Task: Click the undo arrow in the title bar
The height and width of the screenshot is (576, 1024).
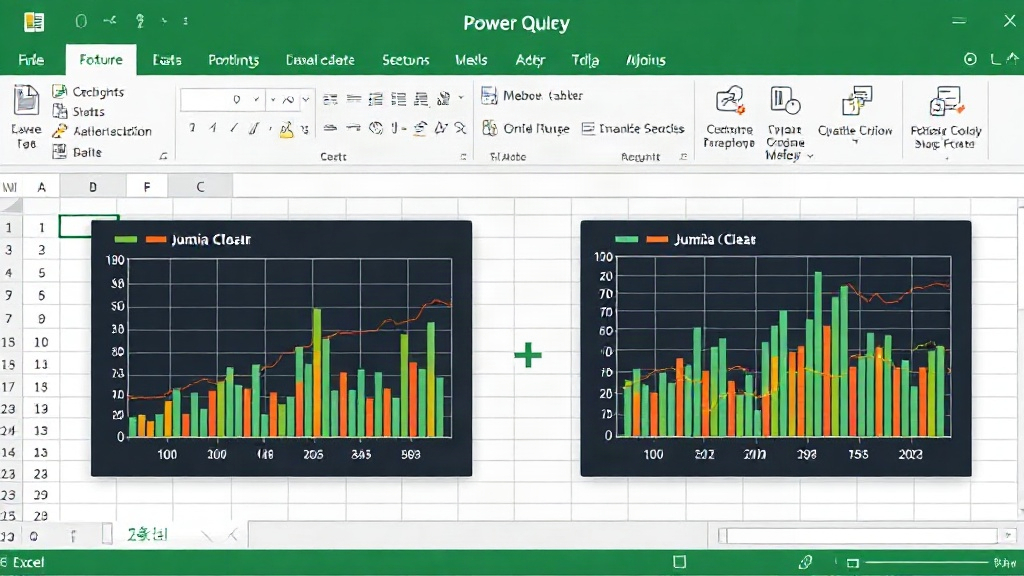Action: 109,22
